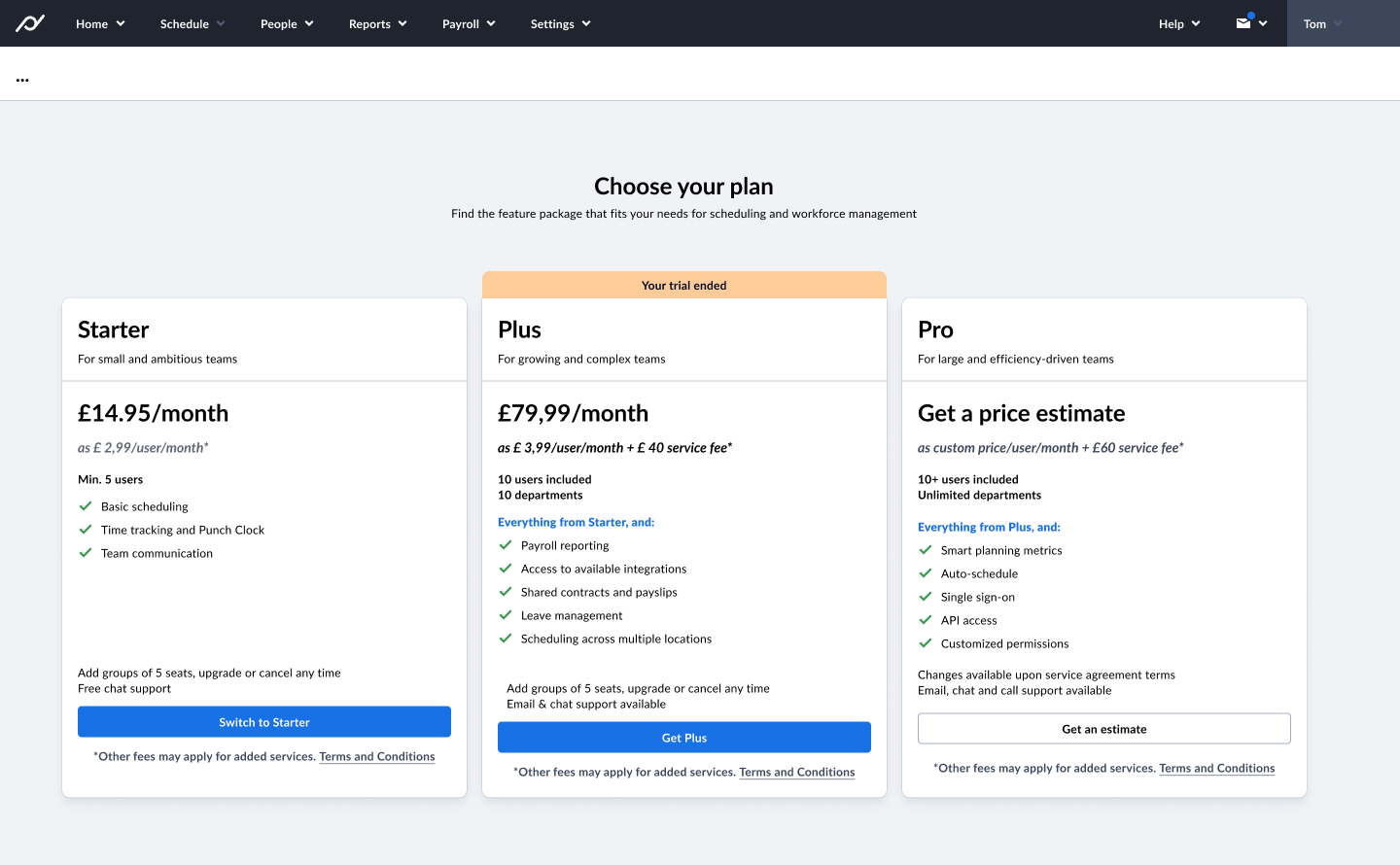Click 'as £ 2,99/user/month*' text
The width and height of the screenshot is (1400, 865).
(x=143, y=448)
